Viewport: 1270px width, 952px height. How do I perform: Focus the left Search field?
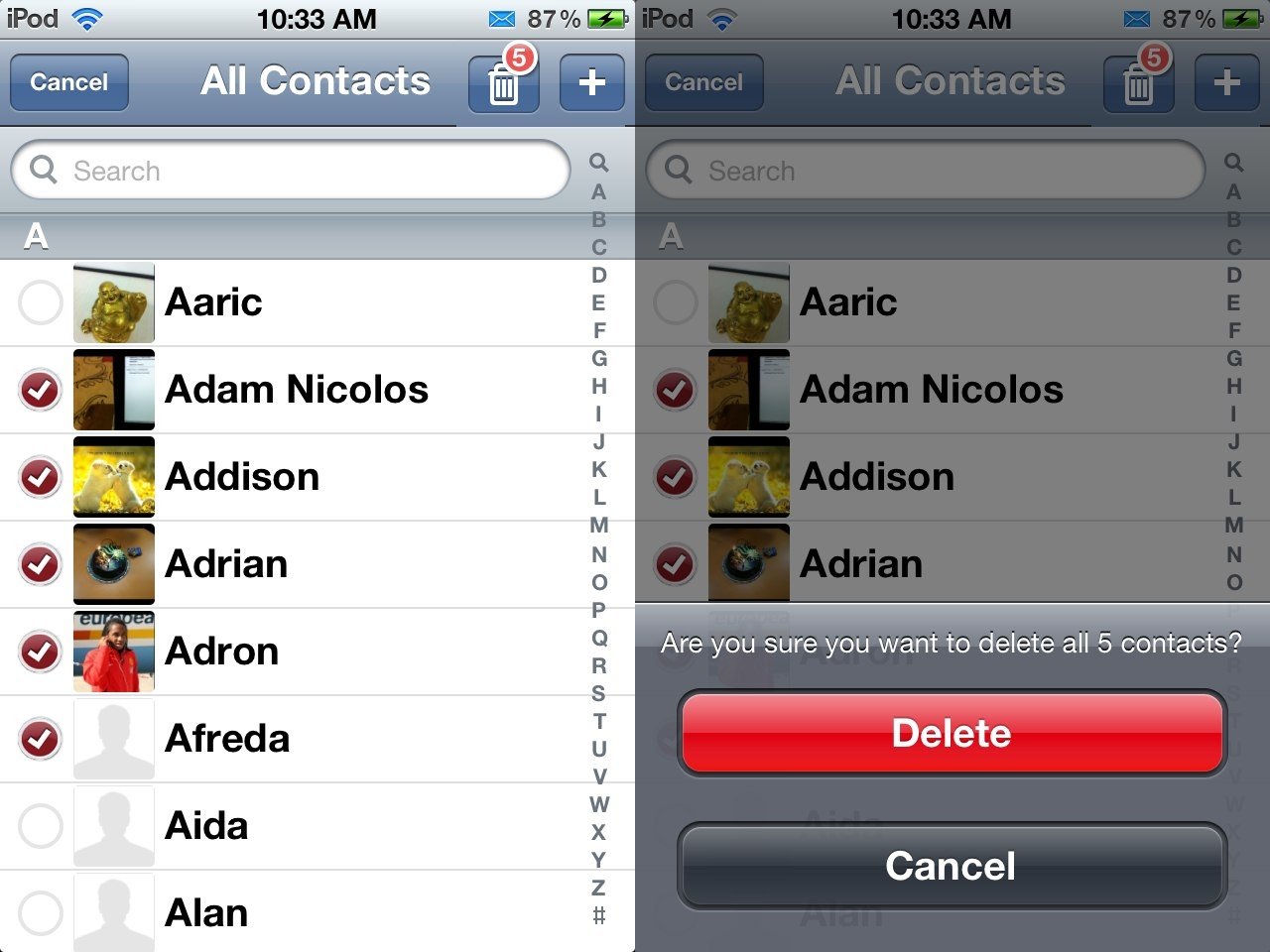pos(291,170)
